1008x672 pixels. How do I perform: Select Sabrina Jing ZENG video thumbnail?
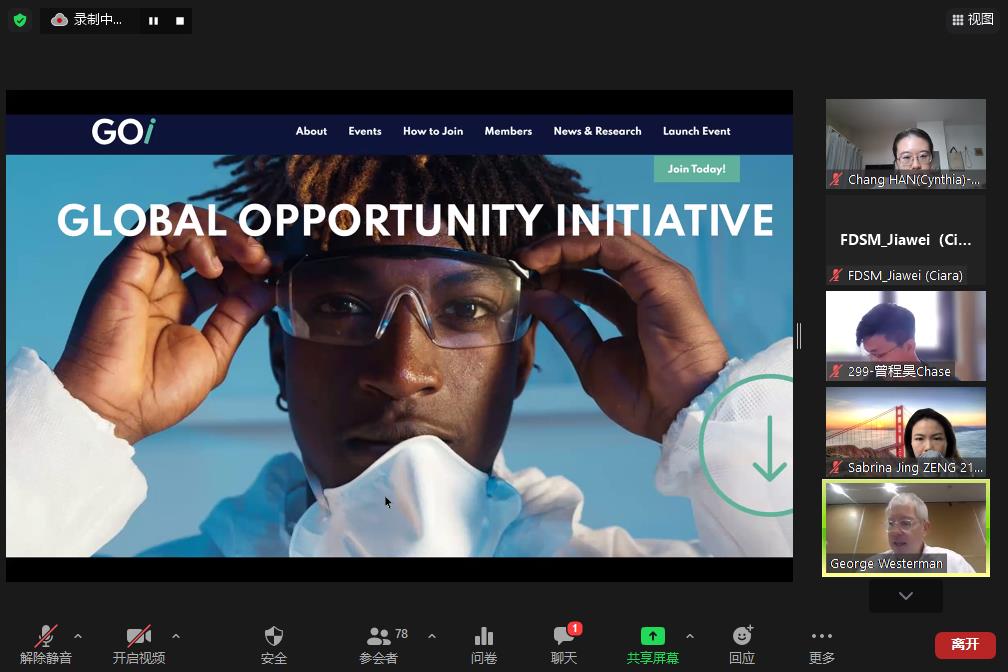pos(906,431)
